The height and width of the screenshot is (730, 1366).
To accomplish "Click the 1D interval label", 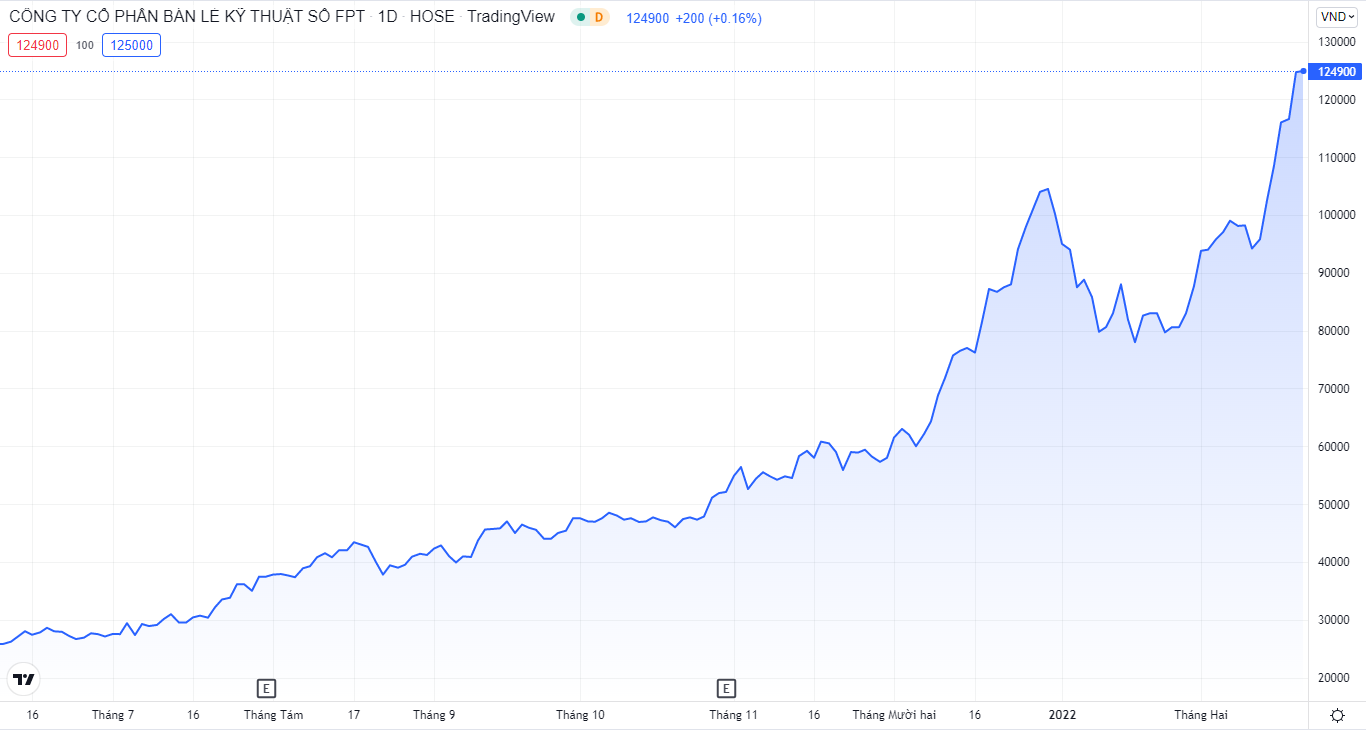I will pyautogui.click(x=387, y=17).
